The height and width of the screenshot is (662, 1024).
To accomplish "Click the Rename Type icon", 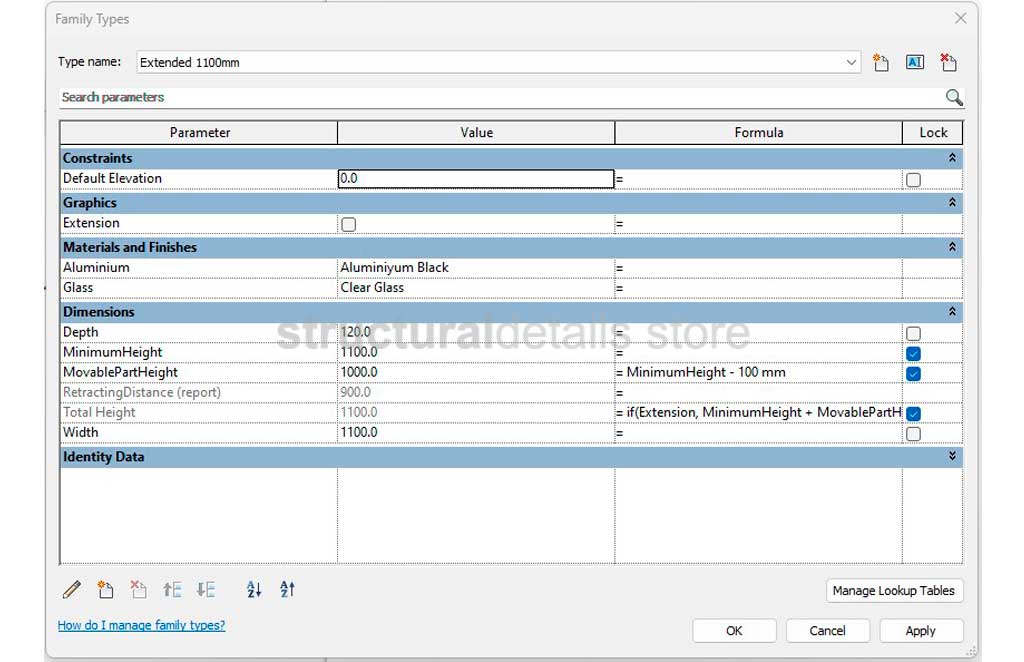I will point(914,62).
